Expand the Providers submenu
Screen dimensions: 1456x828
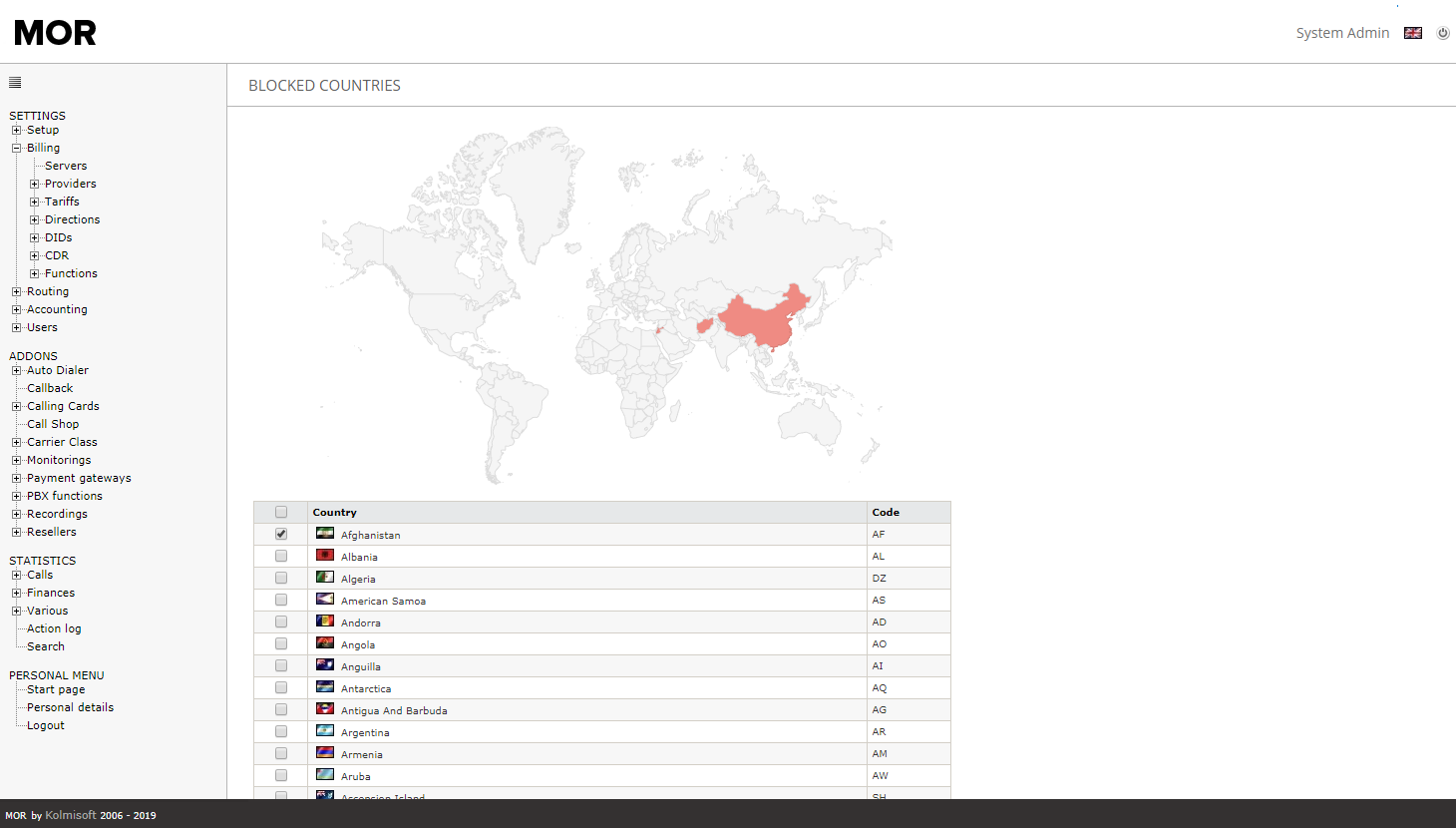pyautogui.click(x=35, y=184)
